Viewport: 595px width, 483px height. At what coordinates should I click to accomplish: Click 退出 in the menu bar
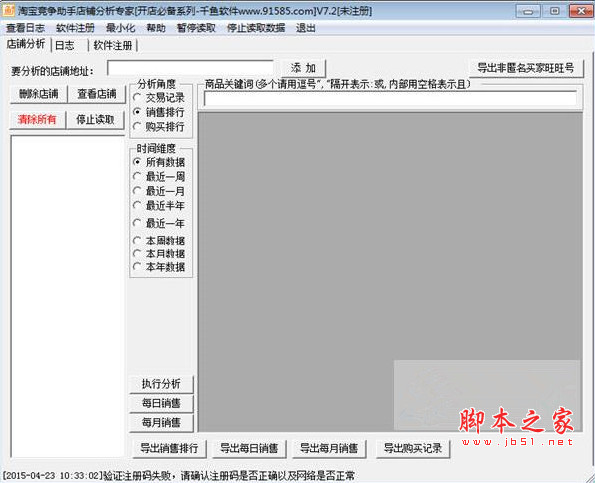(x=305, y=28)
